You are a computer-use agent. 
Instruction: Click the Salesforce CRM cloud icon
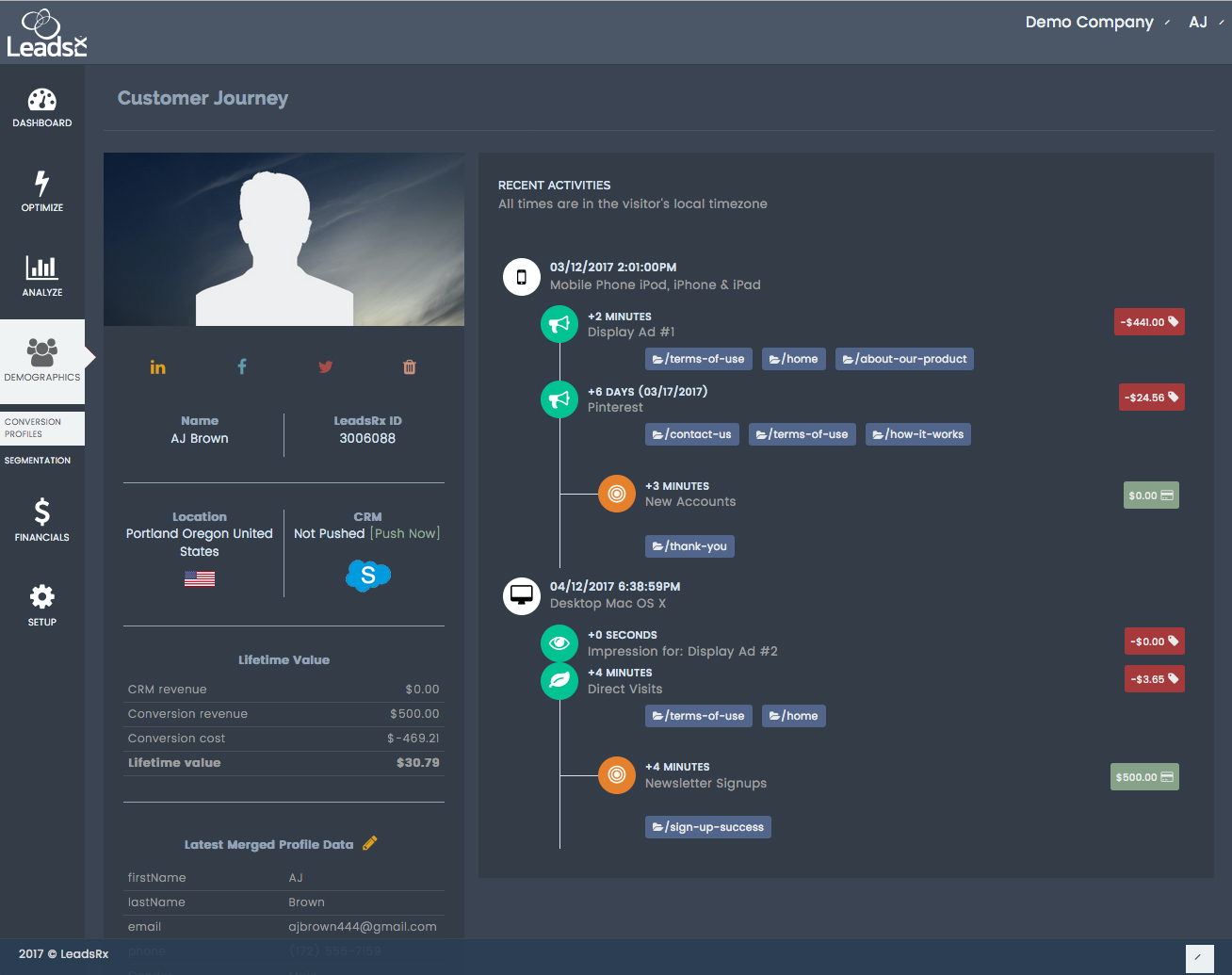(367, 575)
